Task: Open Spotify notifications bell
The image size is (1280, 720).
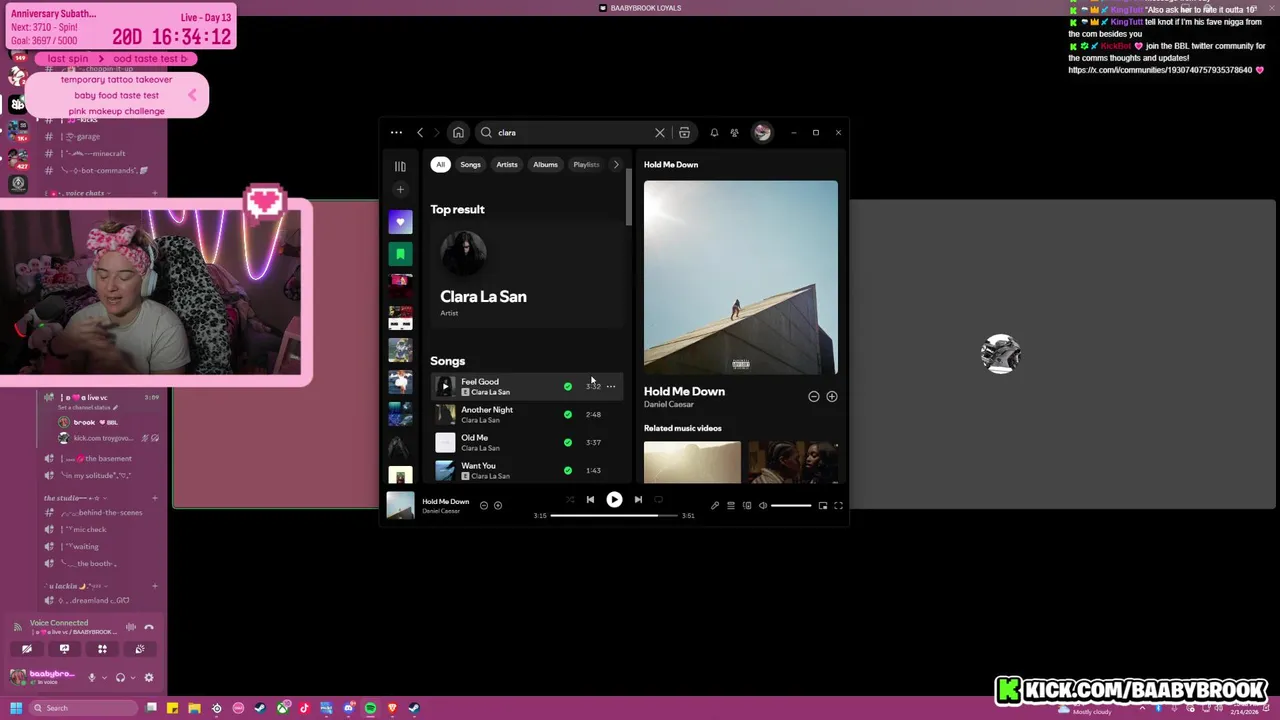Action: pos(714,132)
